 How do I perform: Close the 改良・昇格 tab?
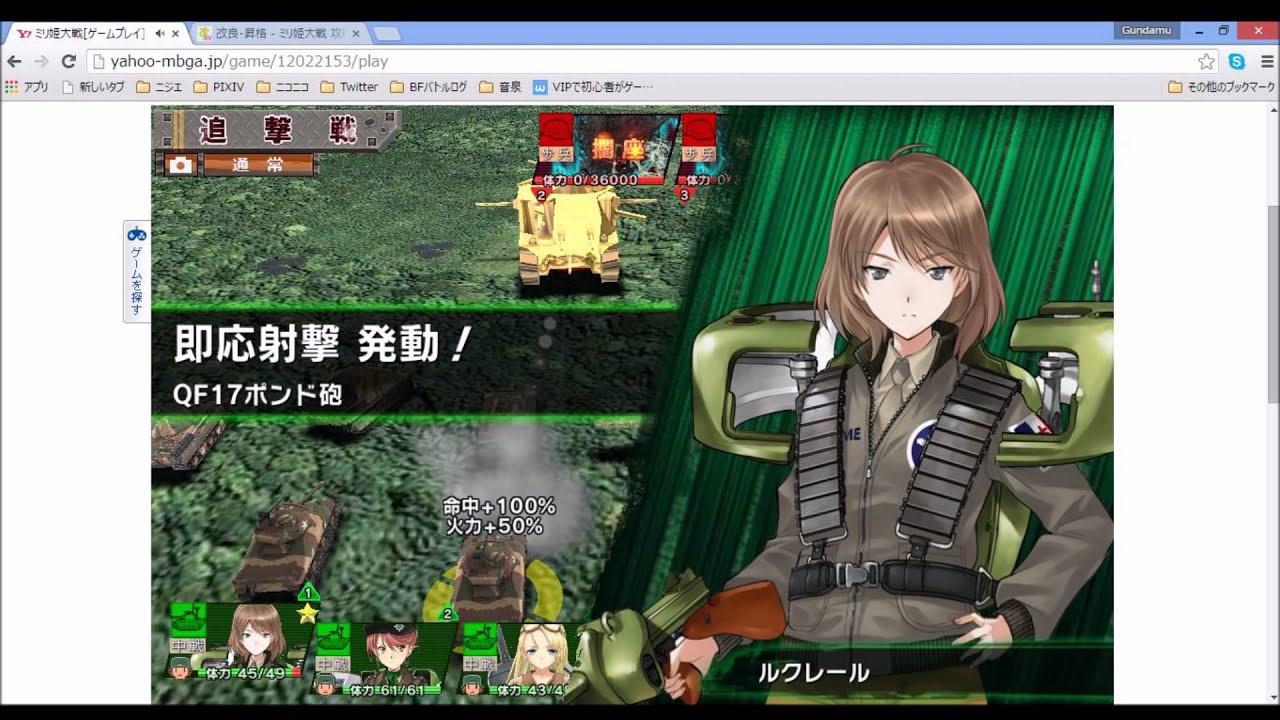(x=355, y=33)
